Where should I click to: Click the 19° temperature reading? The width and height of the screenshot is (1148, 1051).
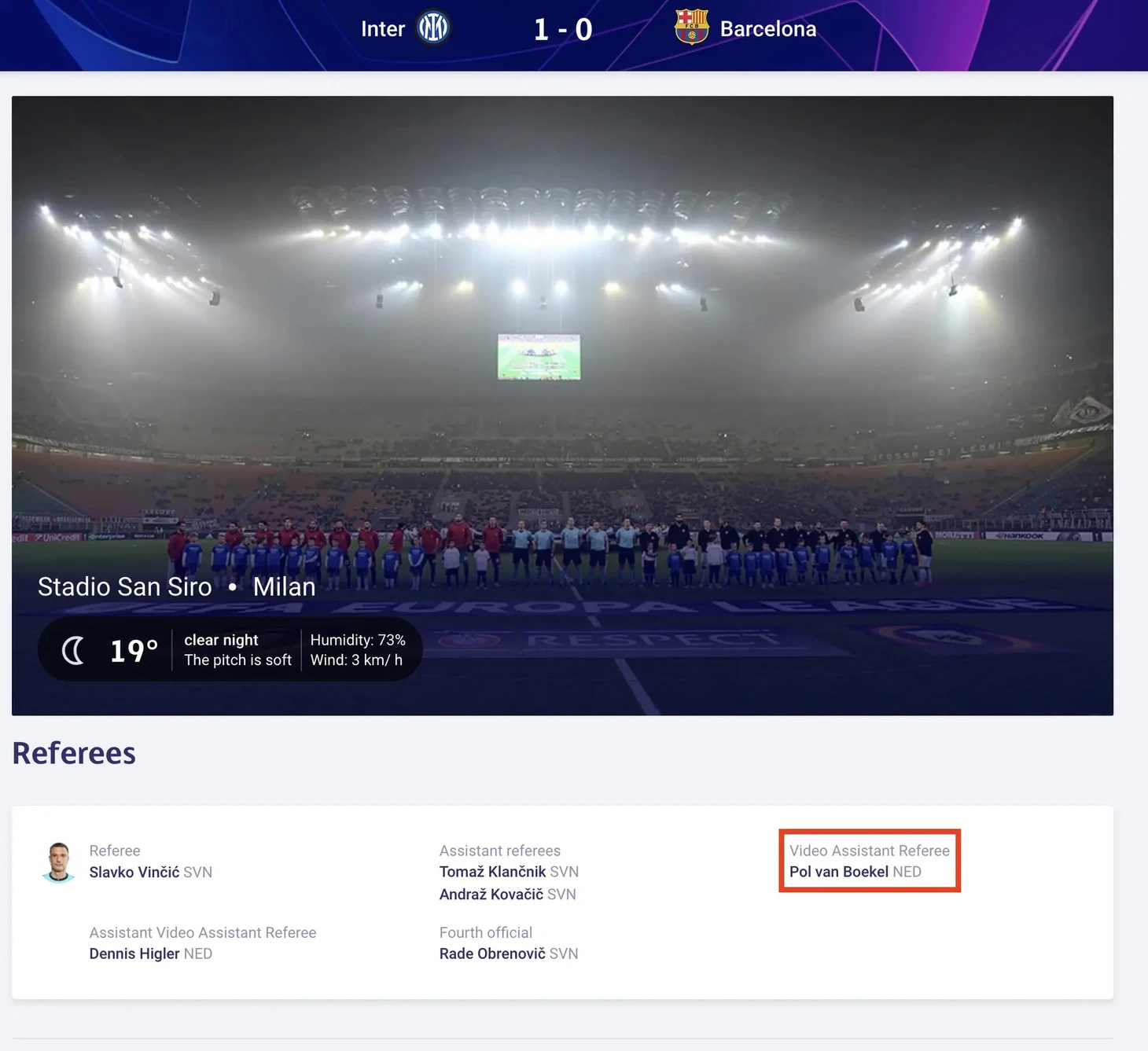pyautogui.click(x=134, y=651)
